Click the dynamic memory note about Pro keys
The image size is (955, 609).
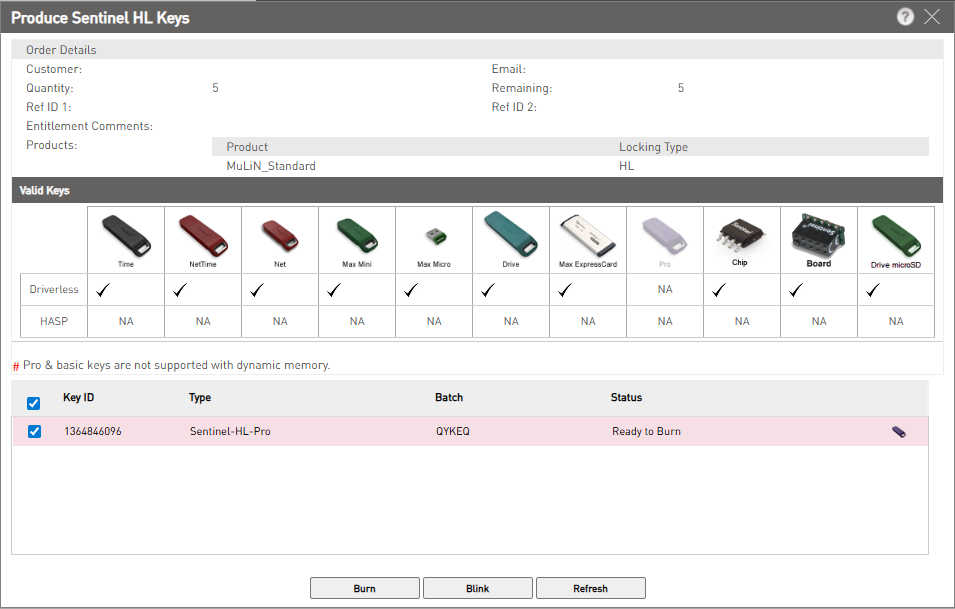[x=177, y=365]
